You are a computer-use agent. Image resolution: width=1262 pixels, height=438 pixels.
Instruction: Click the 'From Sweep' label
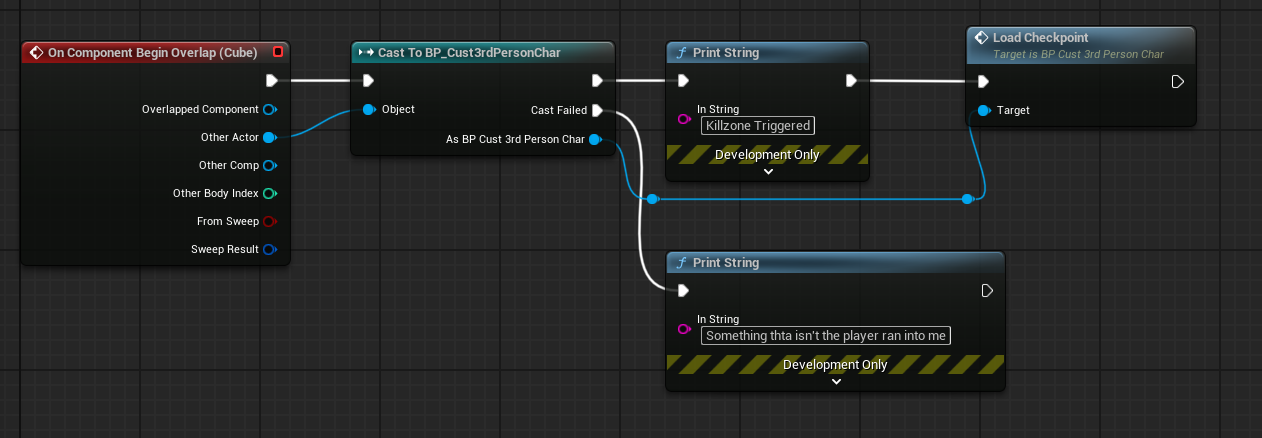click(228, 221)
